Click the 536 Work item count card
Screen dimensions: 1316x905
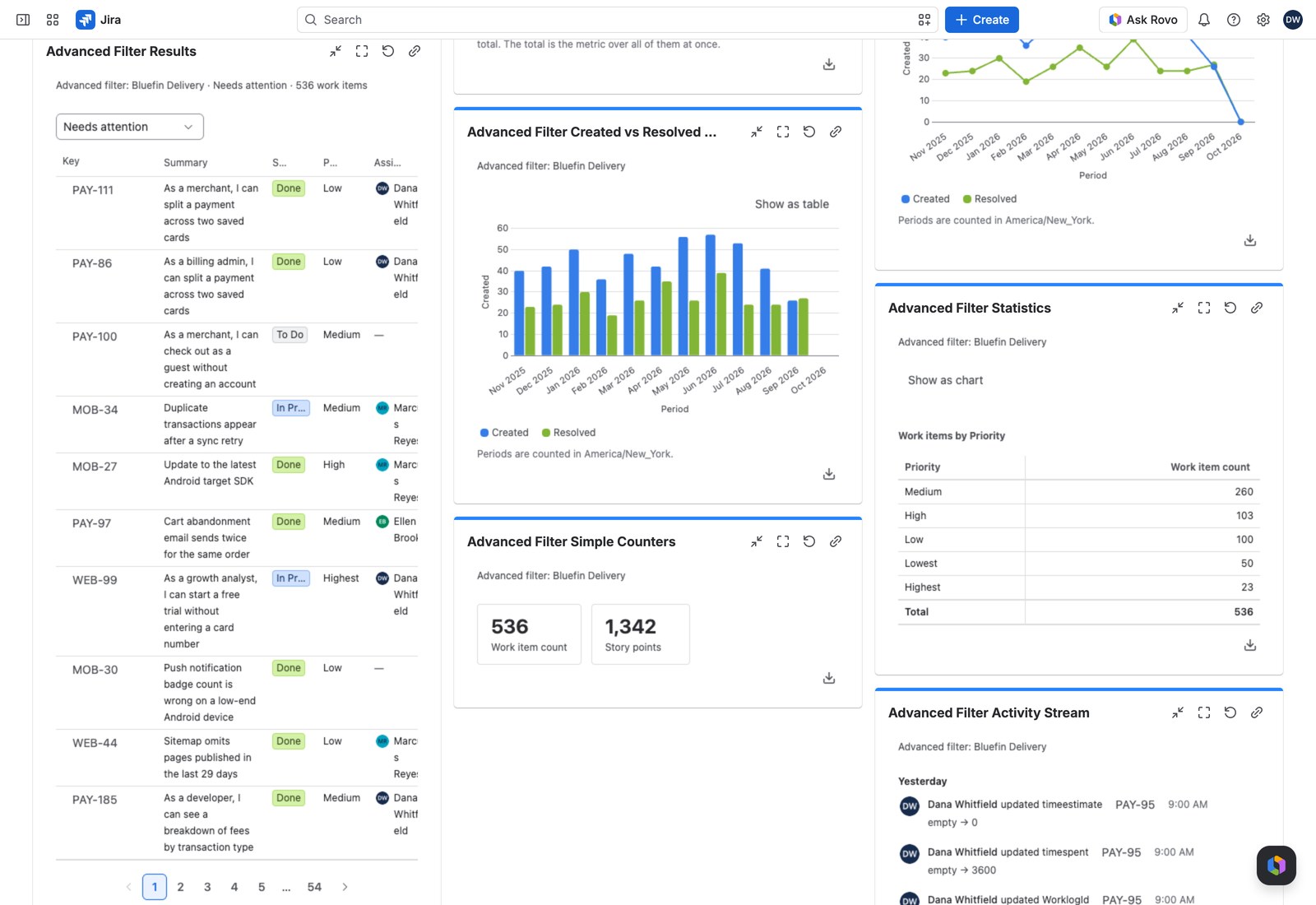[x=529, y=634]
